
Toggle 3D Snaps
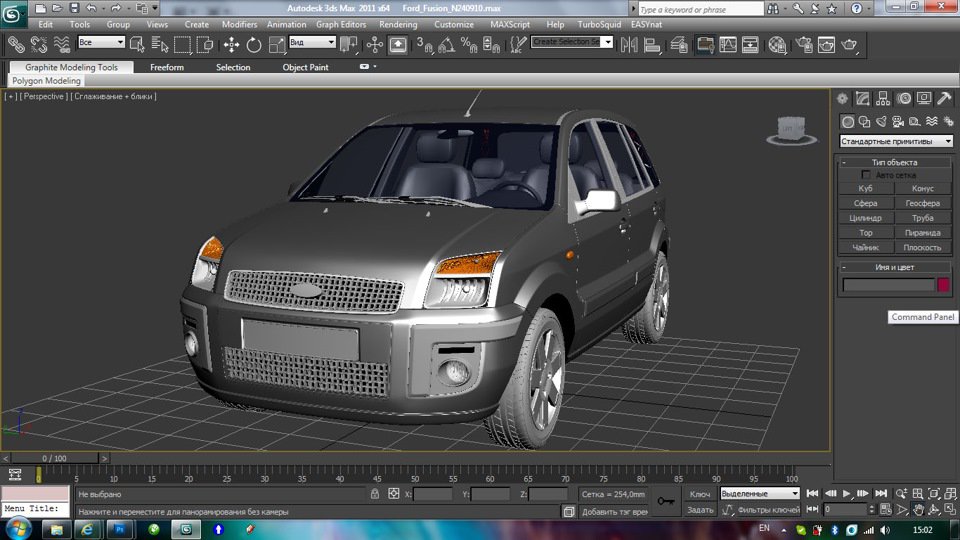point(424,45)
